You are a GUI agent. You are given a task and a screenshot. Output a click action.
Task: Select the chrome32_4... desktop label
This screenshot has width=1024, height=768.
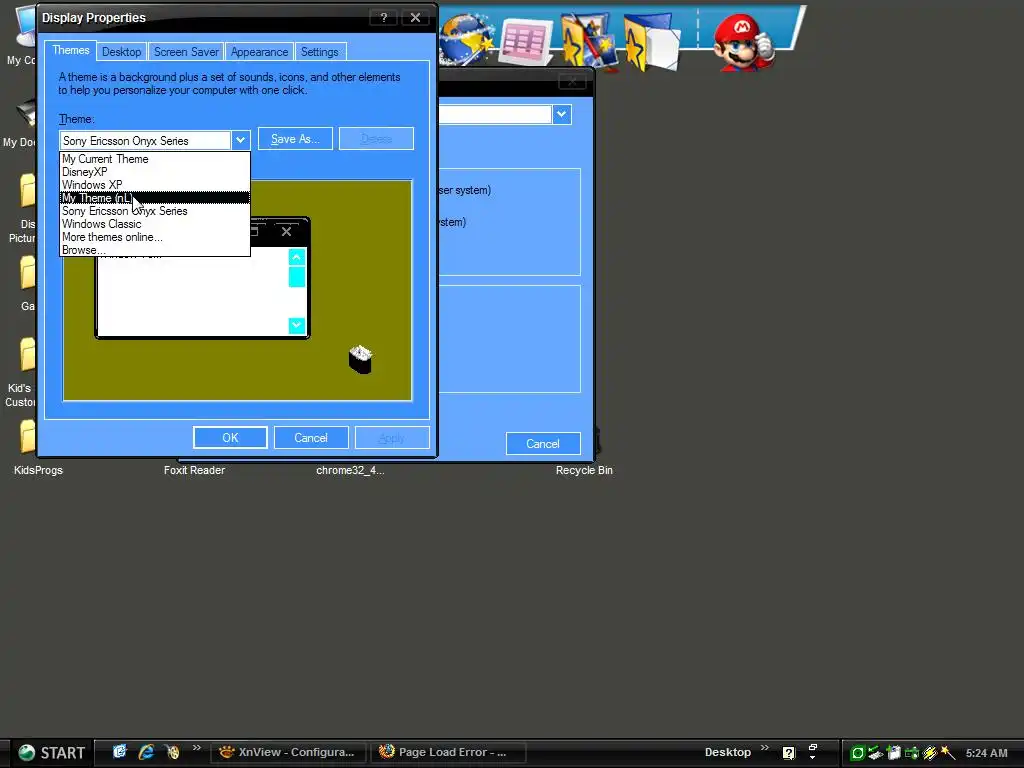click(350, 470)
